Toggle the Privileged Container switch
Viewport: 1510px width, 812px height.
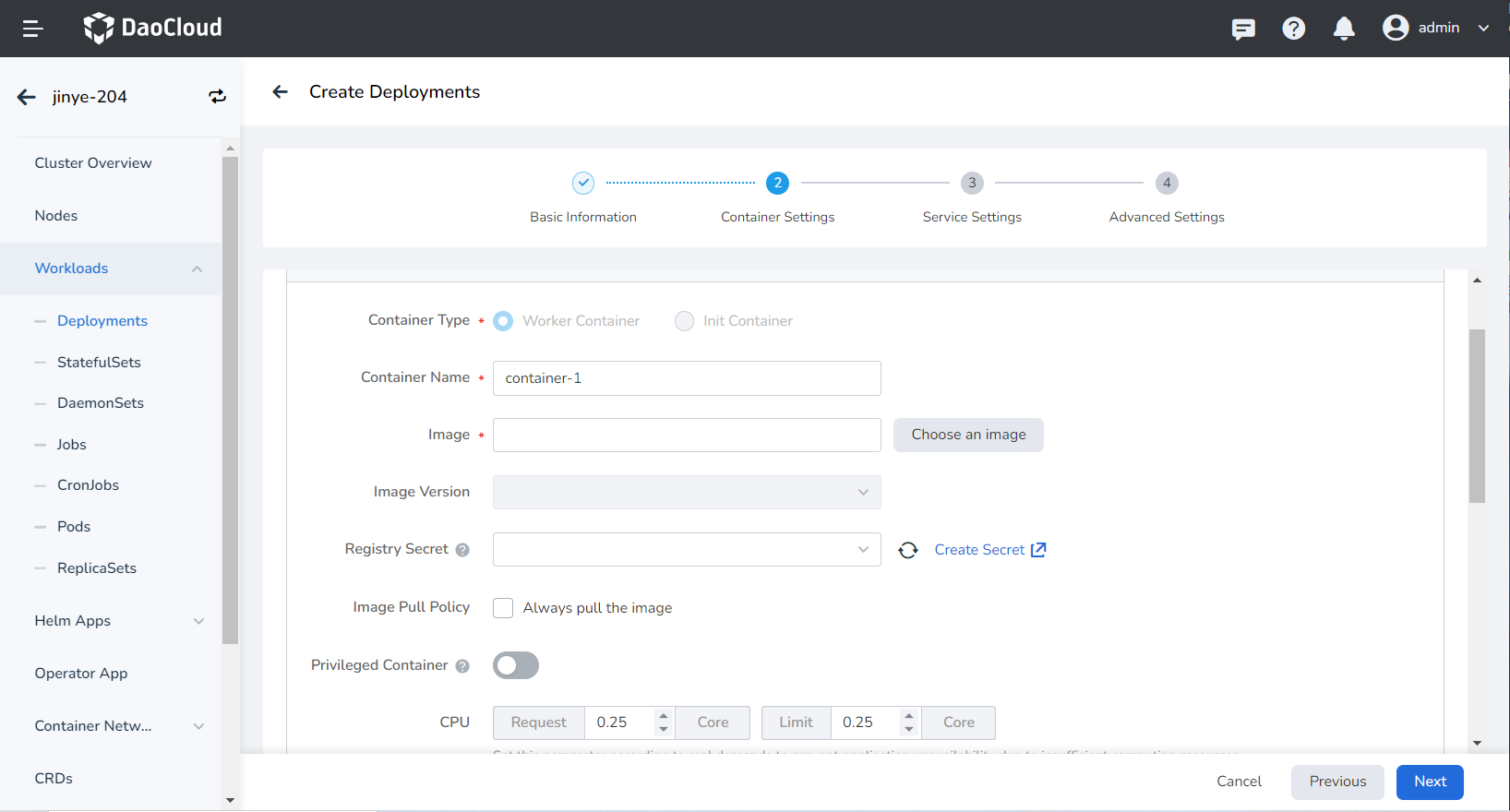[x=516, y=665]
